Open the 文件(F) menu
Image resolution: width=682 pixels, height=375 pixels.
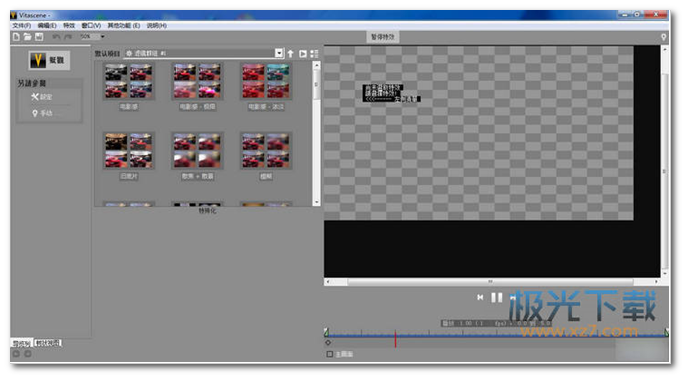(x=22, y=26)
